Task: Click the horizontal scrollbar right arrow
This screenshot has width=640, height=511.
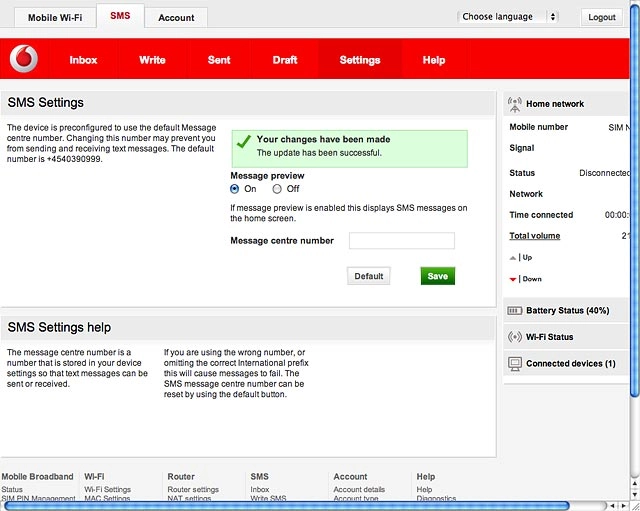Action: pyautogui.click(x=624, y=506)
